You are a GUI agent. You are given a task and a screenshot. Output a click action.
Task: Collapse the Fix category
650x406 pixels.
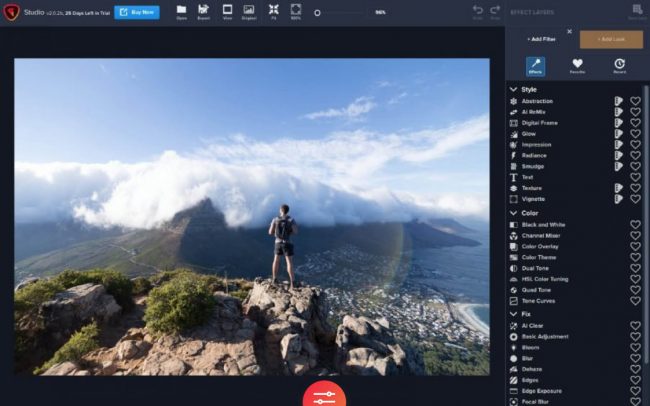click(x=514, y=315)
